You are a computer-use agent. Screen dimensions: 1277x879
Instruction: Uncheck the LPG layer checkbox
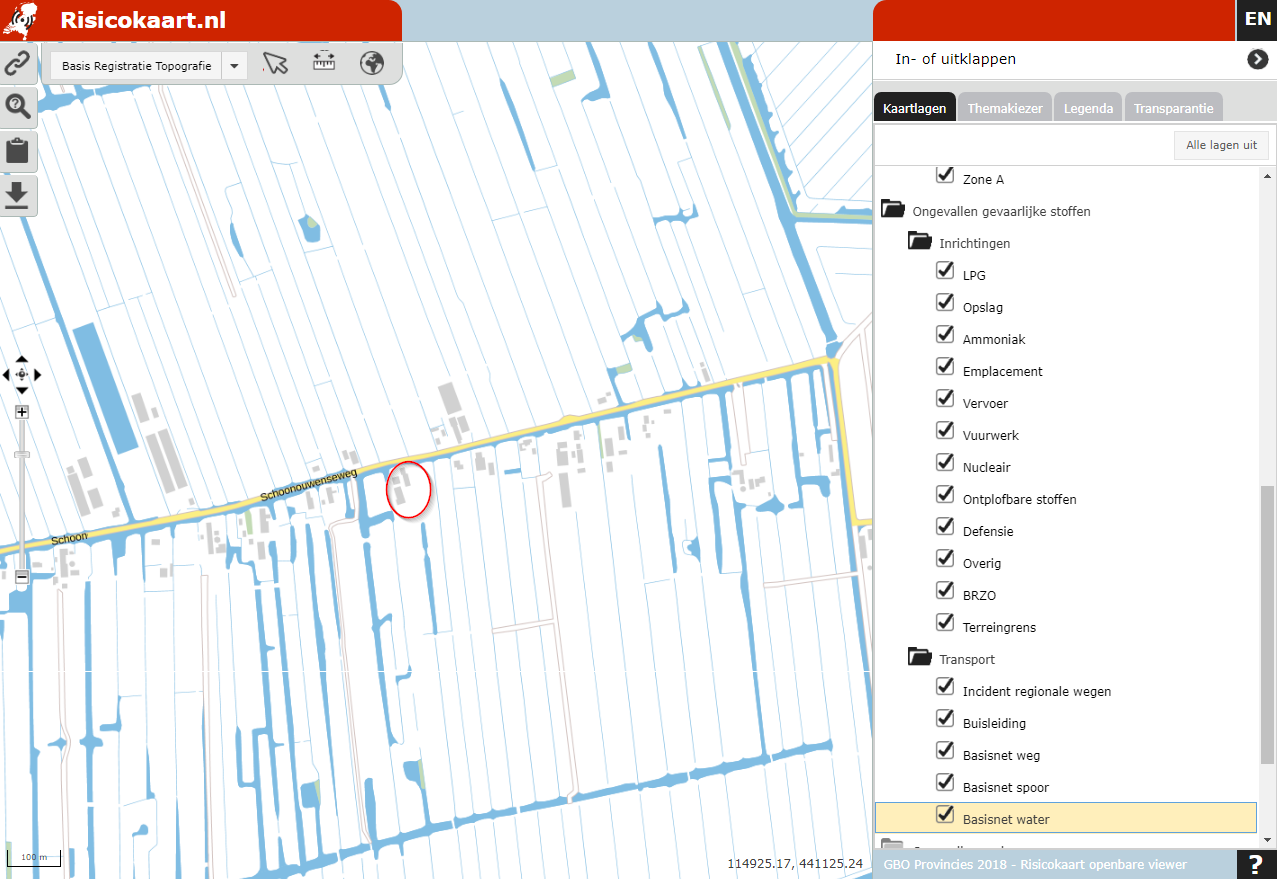[x=945, y=271]
